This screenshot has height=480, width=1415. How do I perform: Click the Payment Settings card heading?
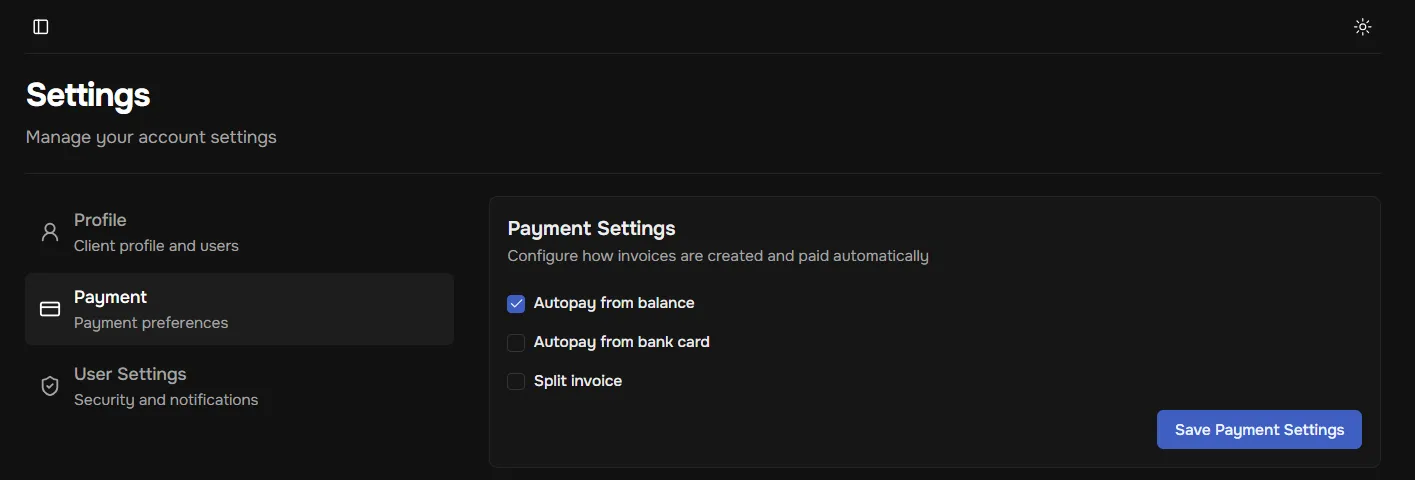click(592, 228)
